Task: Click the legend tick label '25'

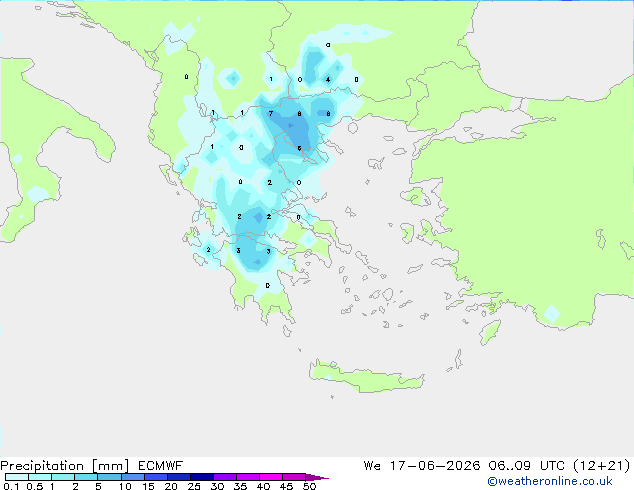Action: click(x=194, y=486)
